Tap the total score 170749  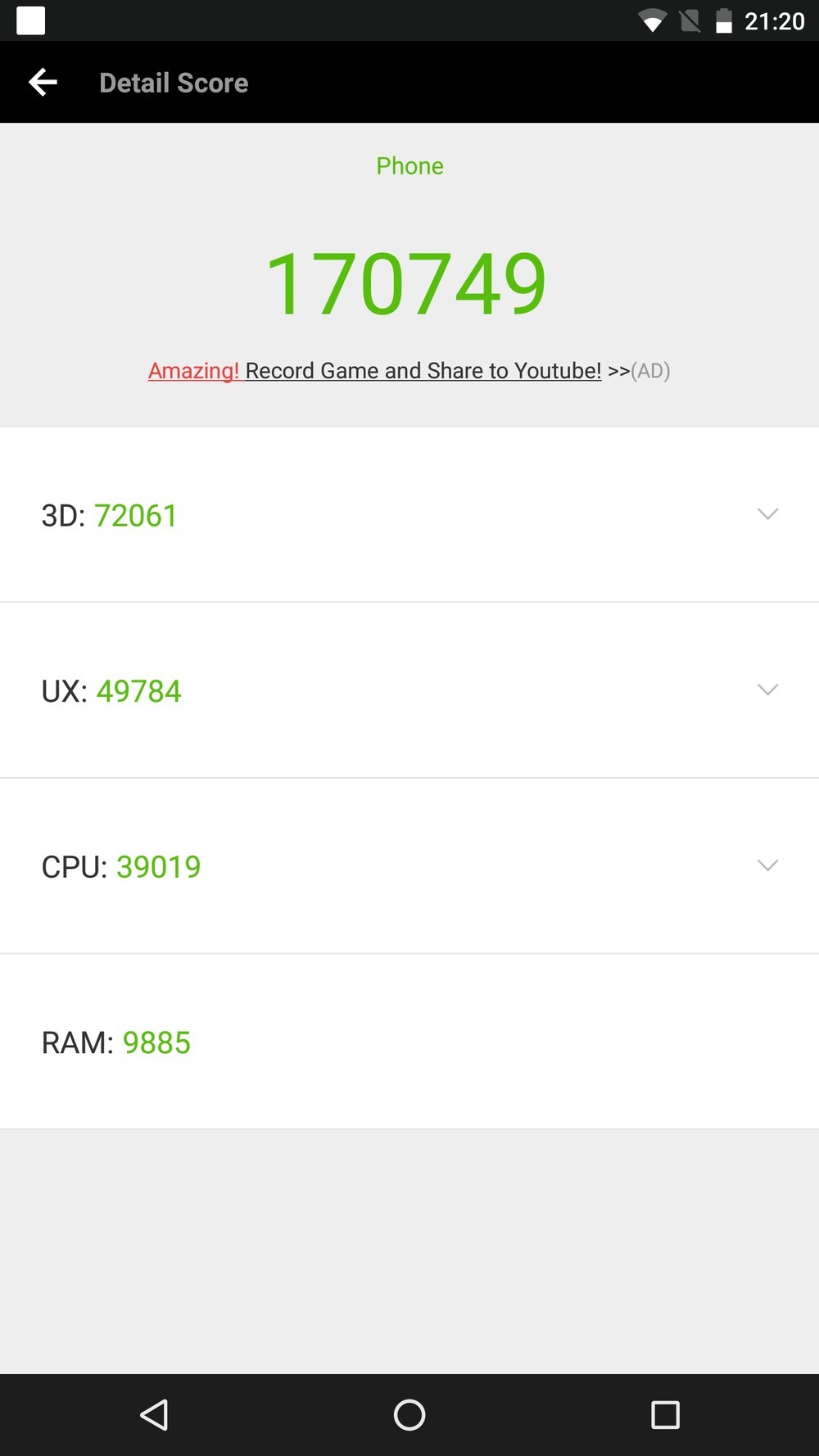(x=406, y=284)
